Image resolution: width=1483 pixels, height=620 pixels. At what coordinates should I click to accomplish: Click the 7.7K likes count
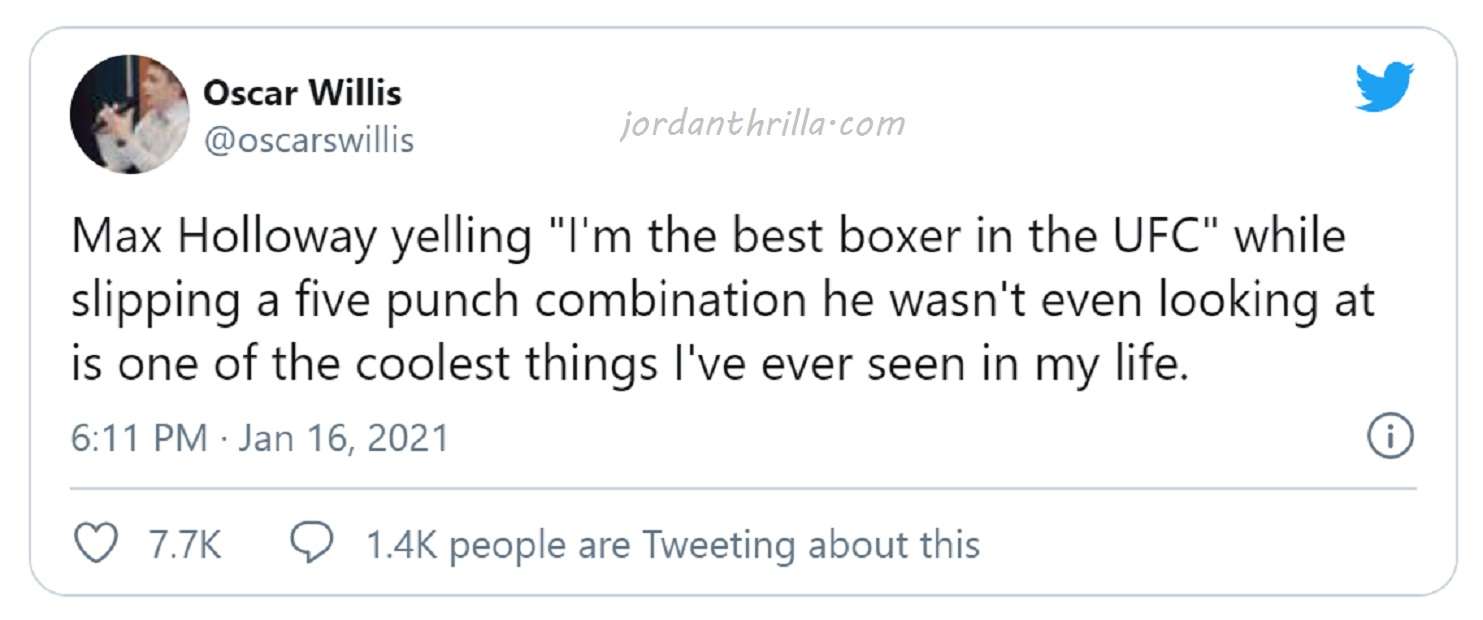(x=184, y=545)
